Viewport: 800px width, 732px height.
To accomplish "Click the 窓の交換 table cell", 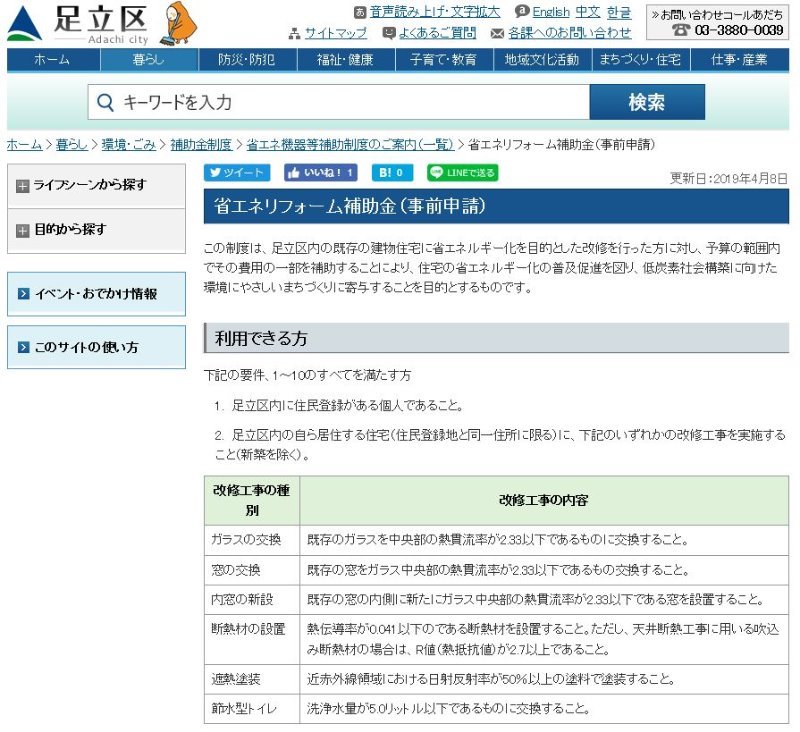I will click(252, 570).
